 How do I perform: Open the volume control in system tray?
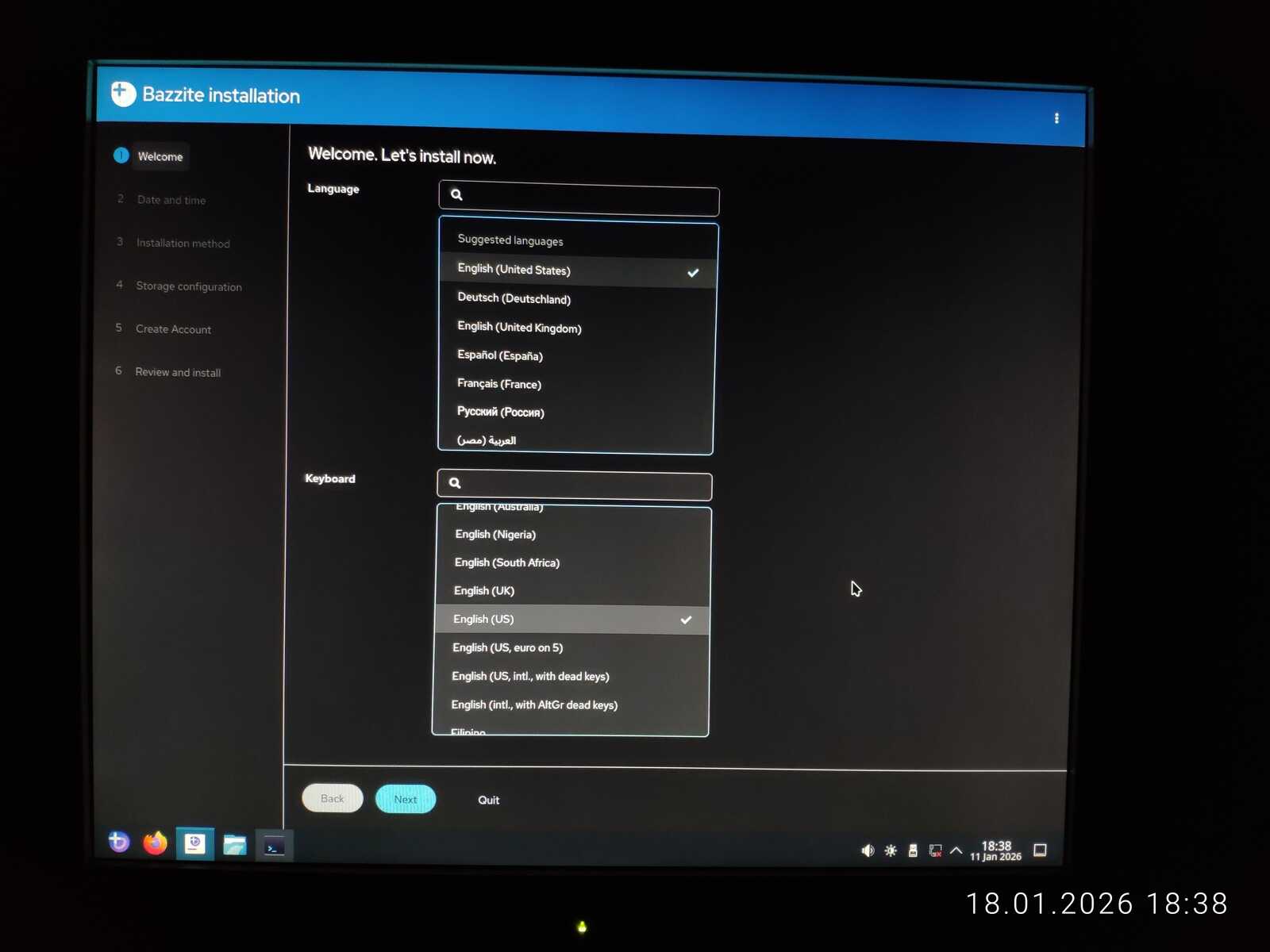click(x=868, y=850)
